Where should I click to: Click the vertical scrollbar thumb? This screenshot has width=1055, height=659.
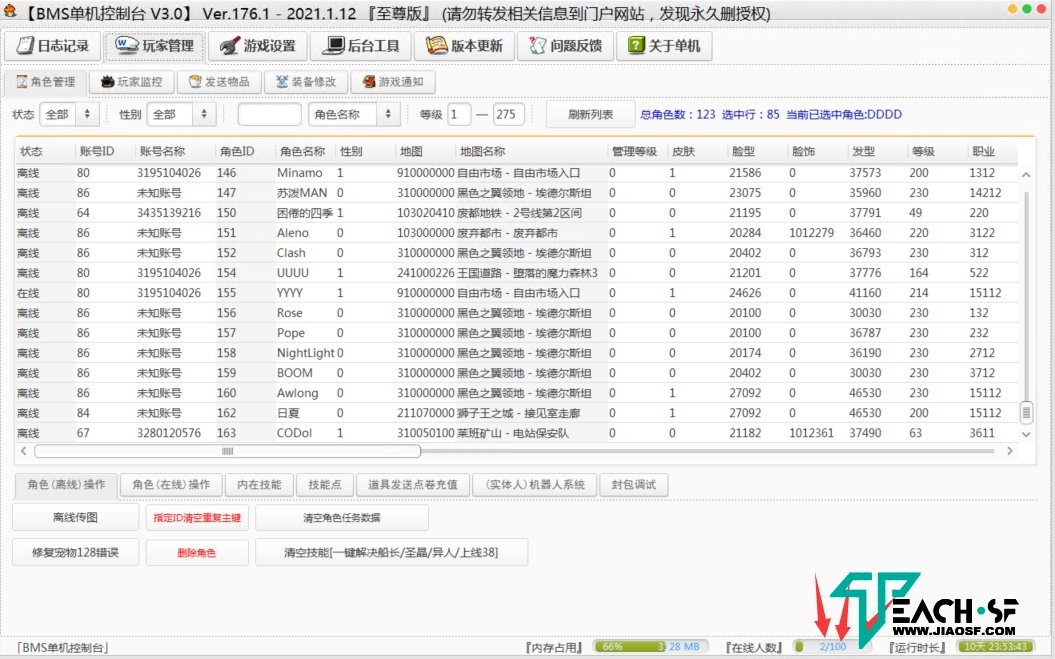click(1026, 412)
